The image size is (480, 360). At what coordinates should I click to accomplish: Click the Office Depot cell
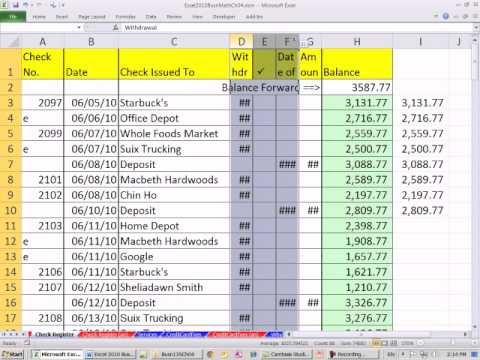174,118
